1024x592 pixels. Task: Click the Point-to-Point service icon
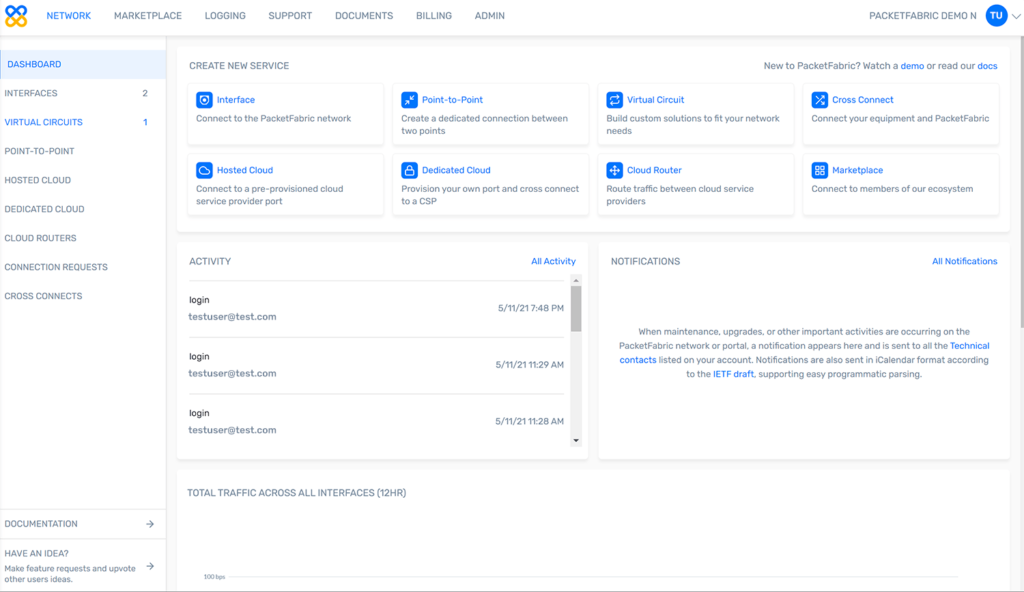pos(409,100)
